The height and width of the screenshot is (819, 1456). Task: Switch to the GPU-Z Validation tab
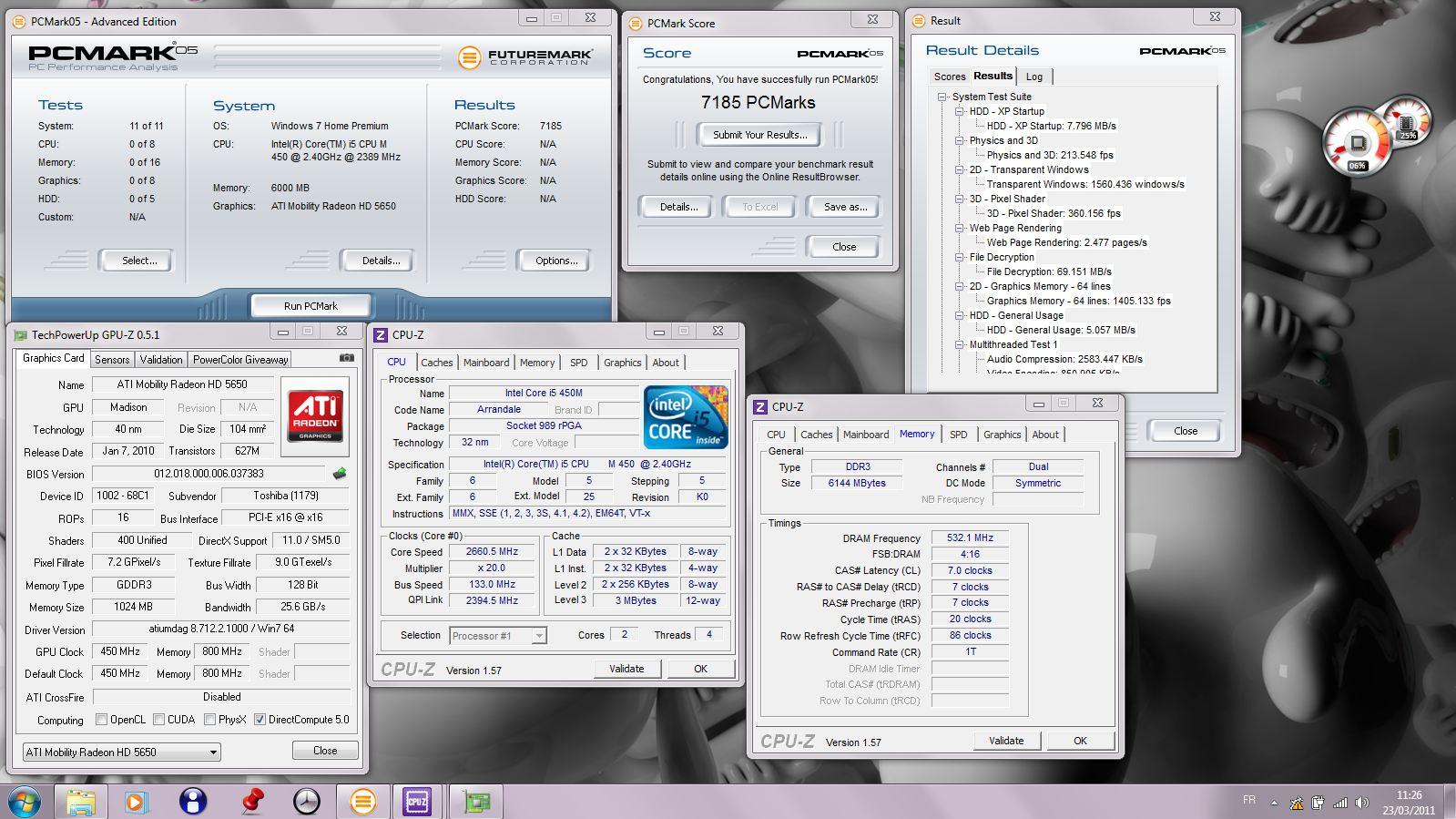coord(161,360)
